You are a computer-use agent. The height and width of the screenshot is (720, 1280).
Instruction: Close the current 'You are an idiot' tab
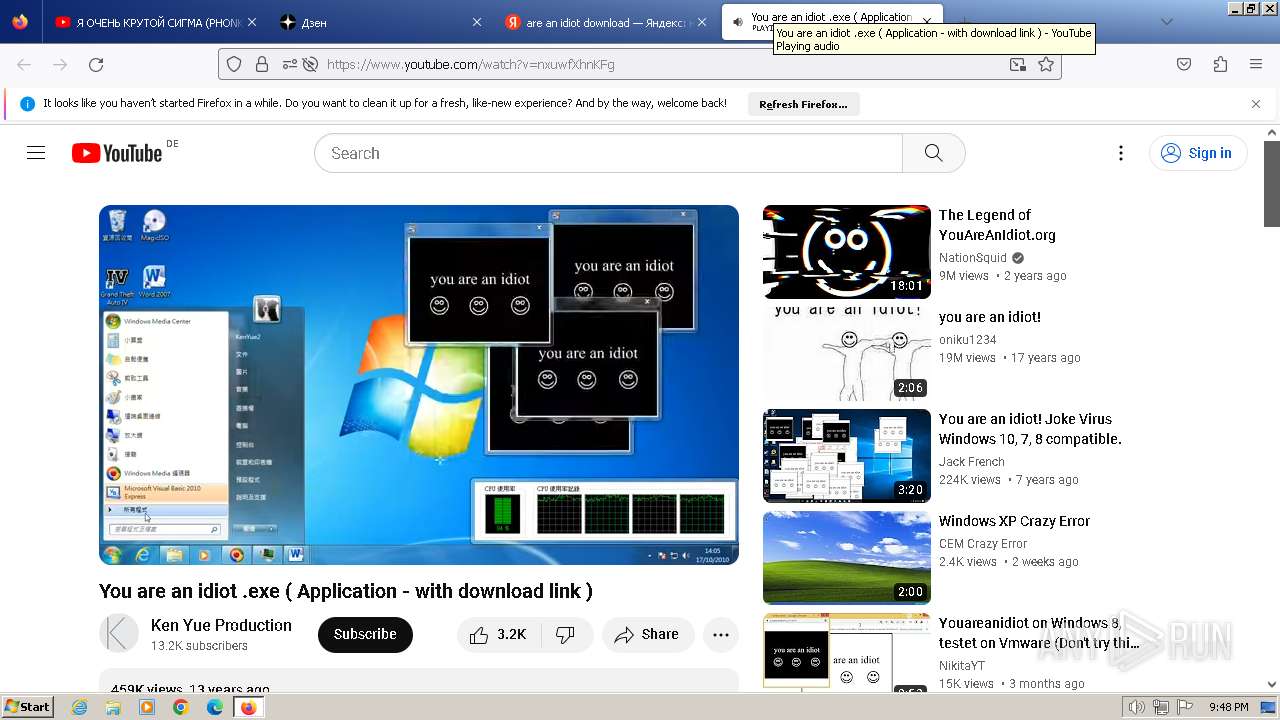pyautogui.click(x=927, y=21)
